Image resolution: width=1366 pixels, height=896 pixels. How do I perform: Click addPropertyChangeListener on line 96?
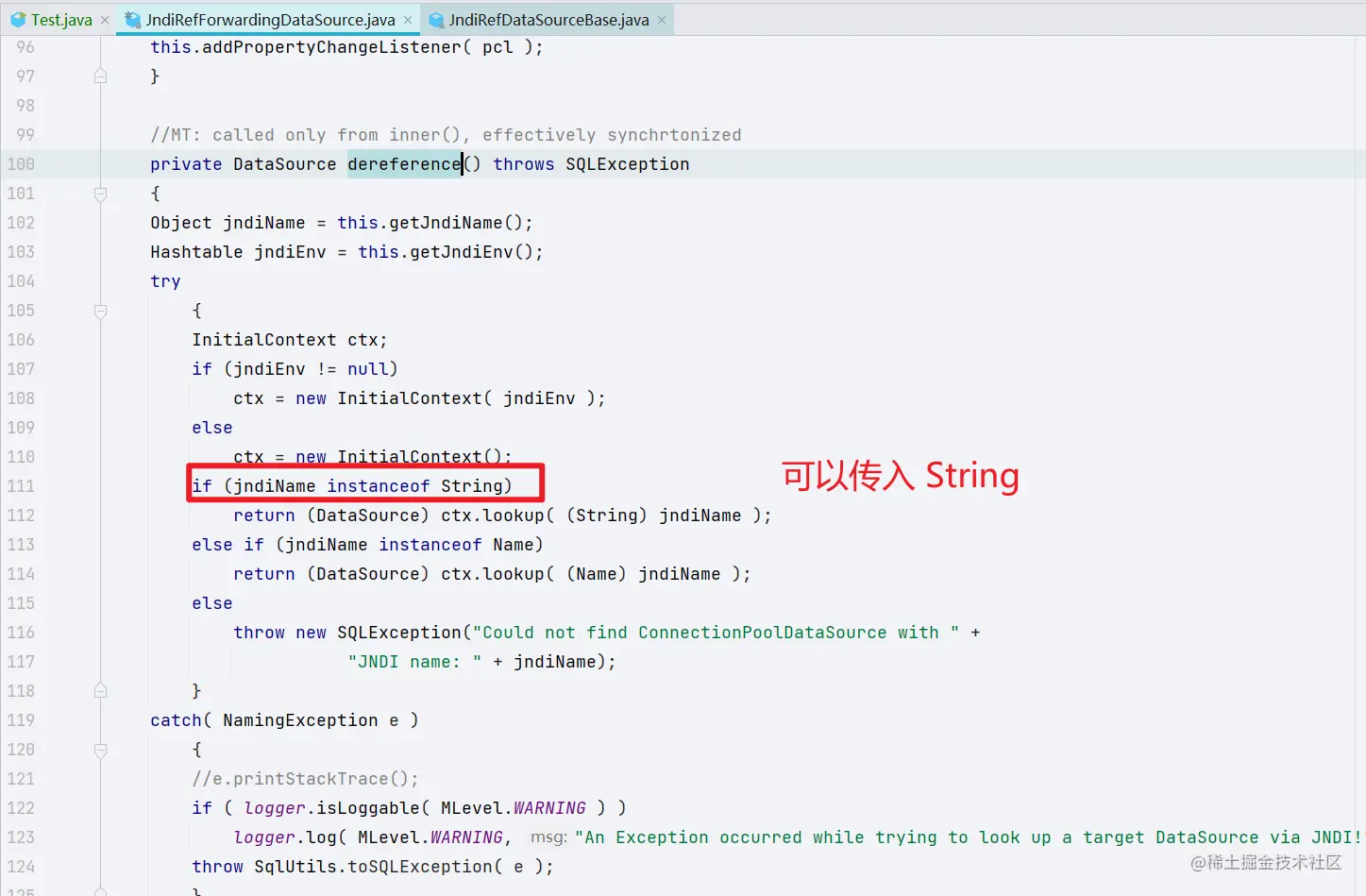click(332, 47)
